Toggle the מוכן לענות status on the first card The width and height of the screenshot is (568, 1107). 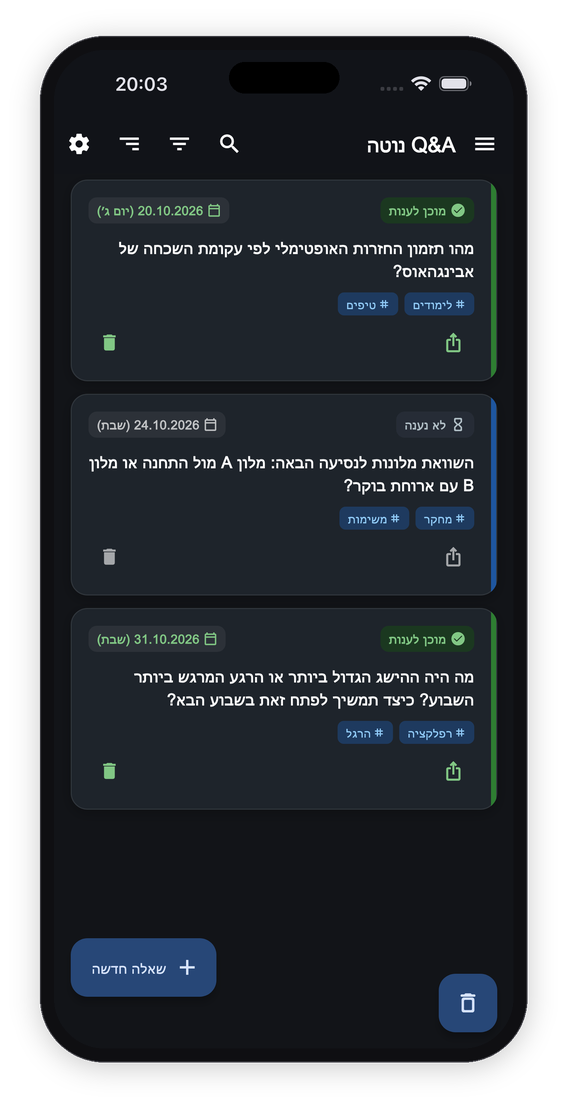point(427,210)
